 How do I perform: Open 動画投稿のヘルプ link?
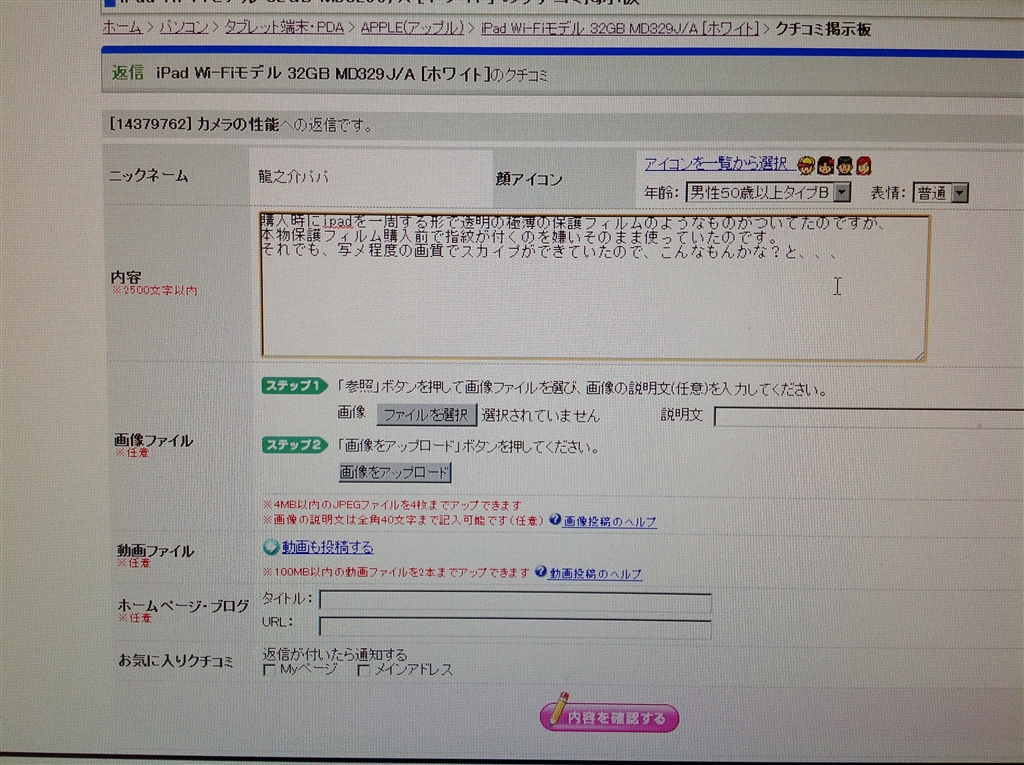pos(596,574)
